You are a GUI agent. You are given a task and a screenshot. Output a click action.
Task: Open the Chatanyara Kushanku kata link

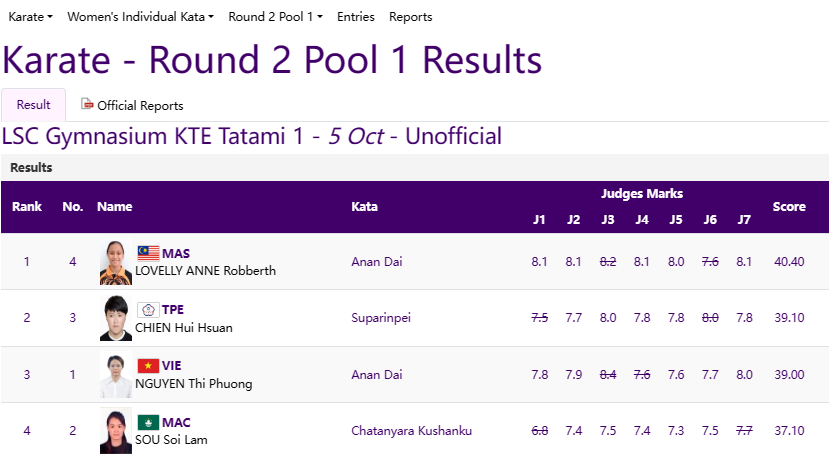pyautogui.click(x=411, y=431)
